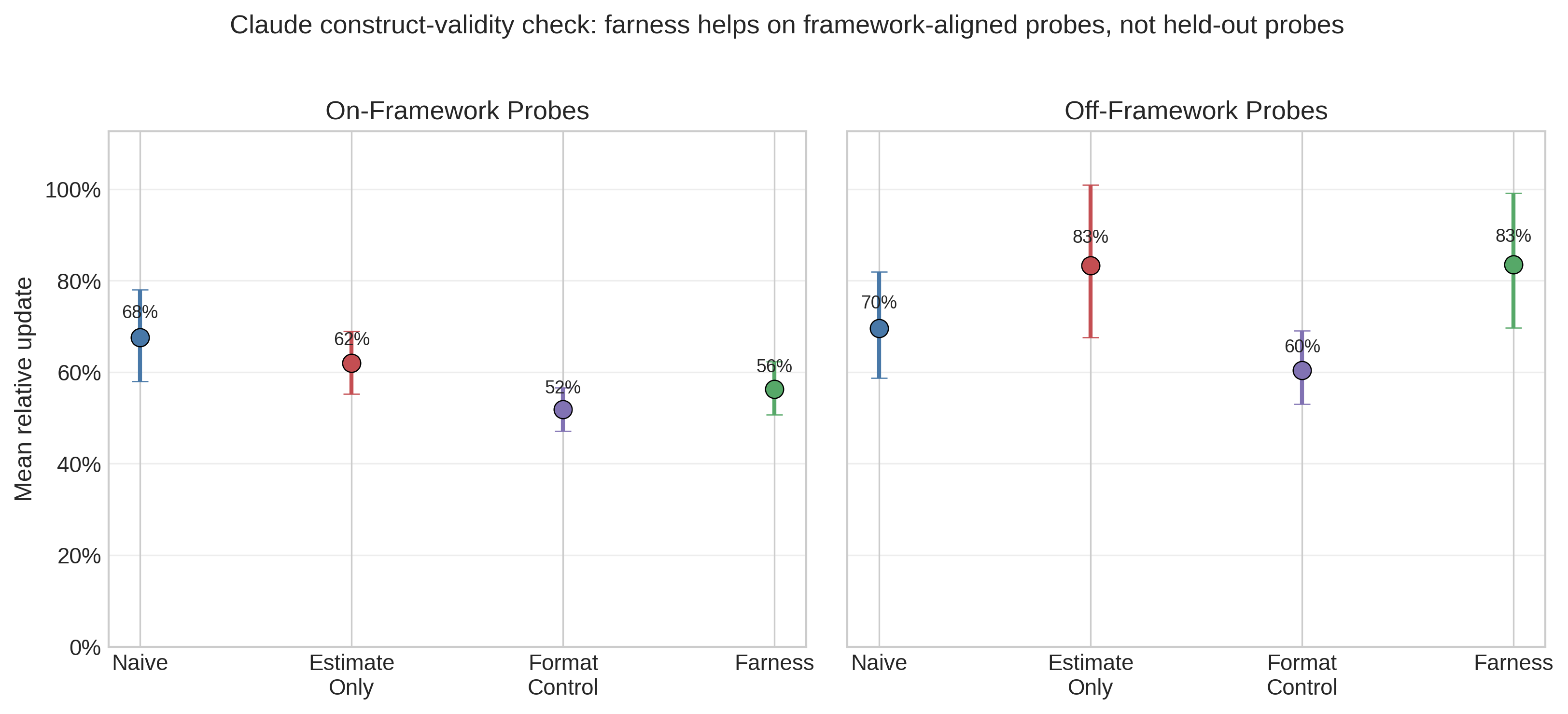Click the 70% value label in Off-Framework panel
1568x714 pixels.
pyautogui.click(x=879, y=302)
